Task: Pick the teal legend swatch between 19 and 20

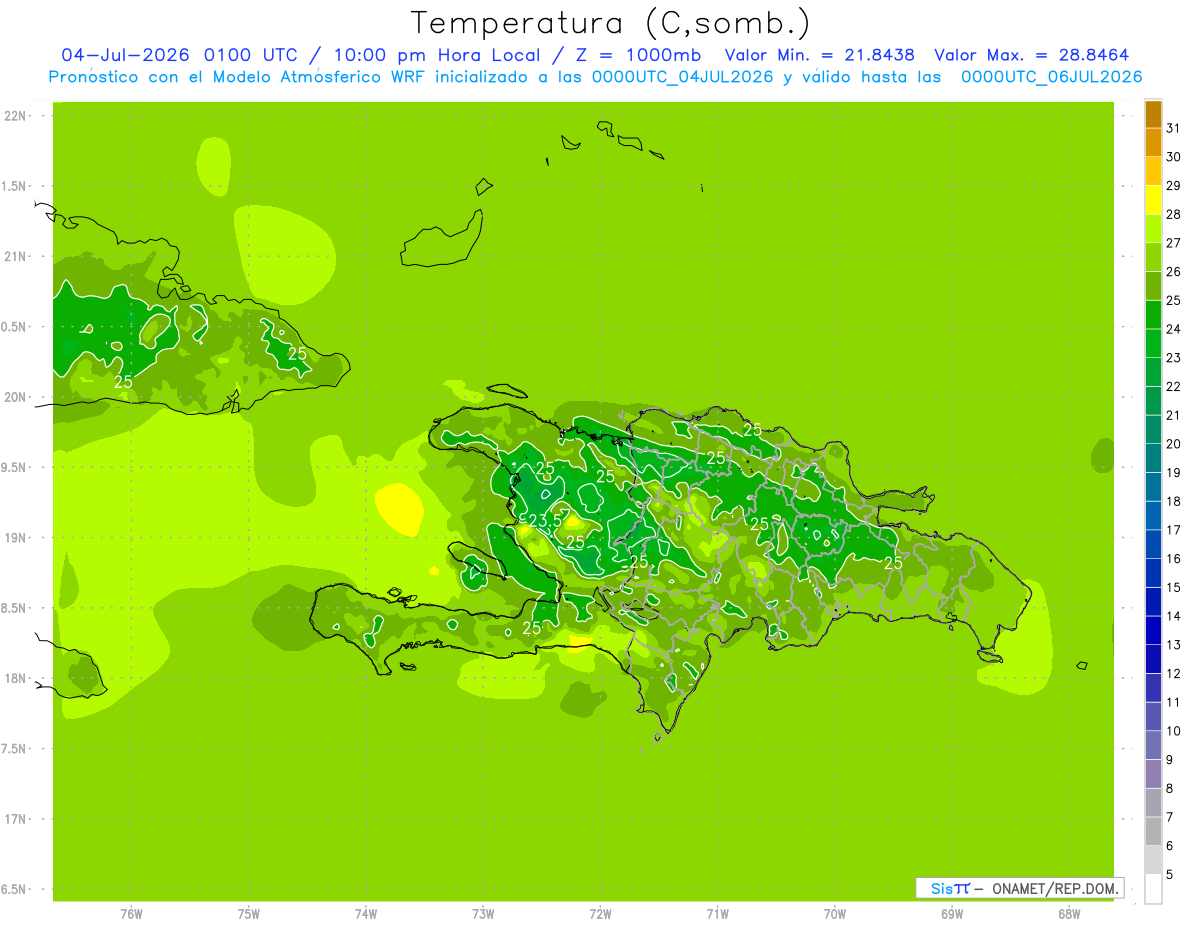Action: 1153,458
